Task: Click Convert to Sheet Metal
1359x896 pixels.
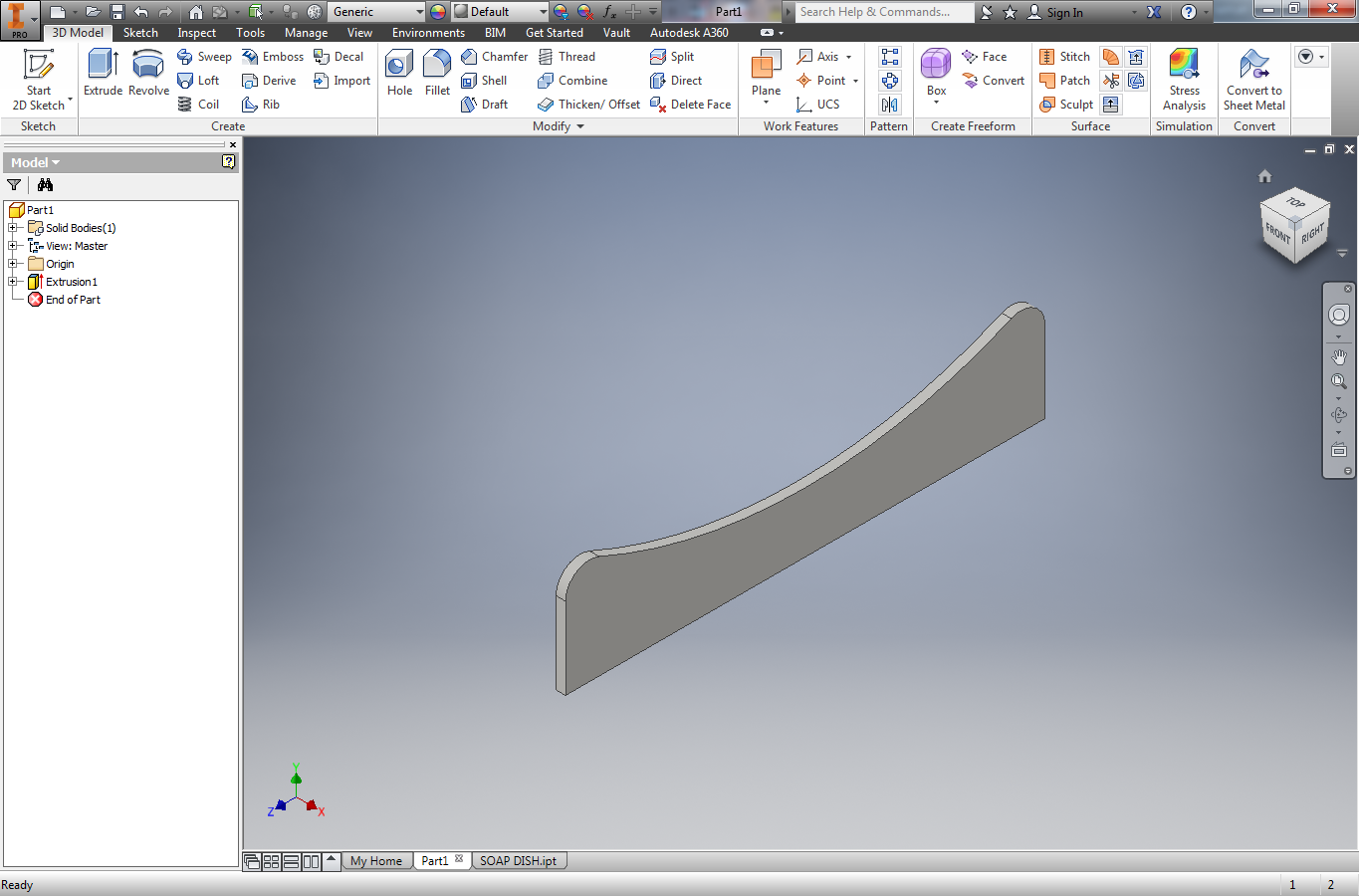Action: click(x=1254, y=80)
